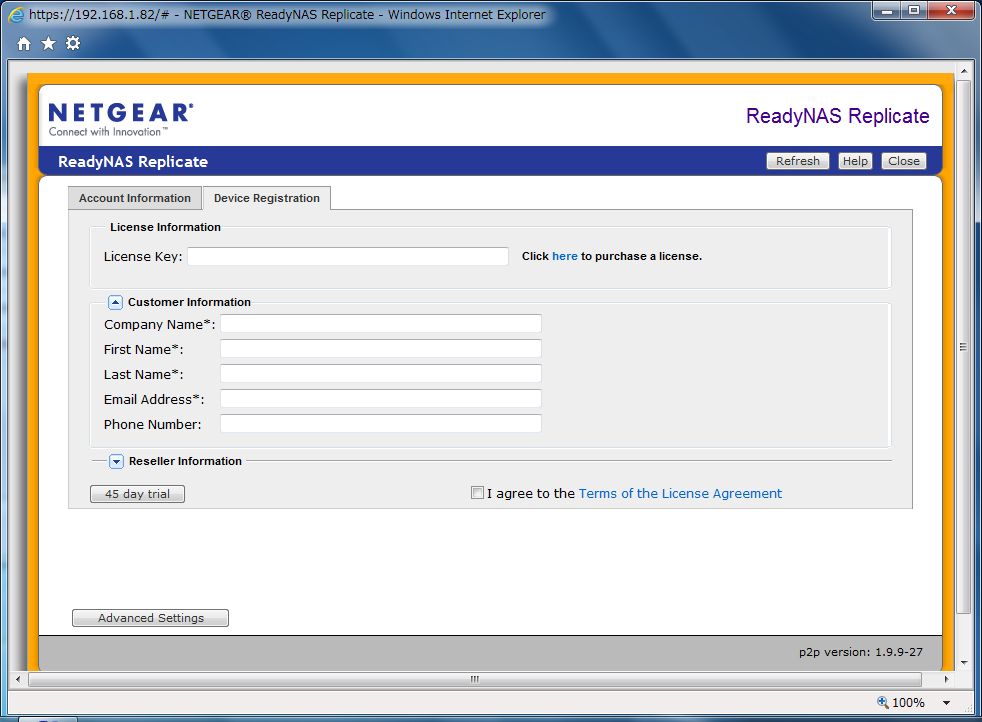Focus the License Key input field
982x722 pixels.
[348, 257]
